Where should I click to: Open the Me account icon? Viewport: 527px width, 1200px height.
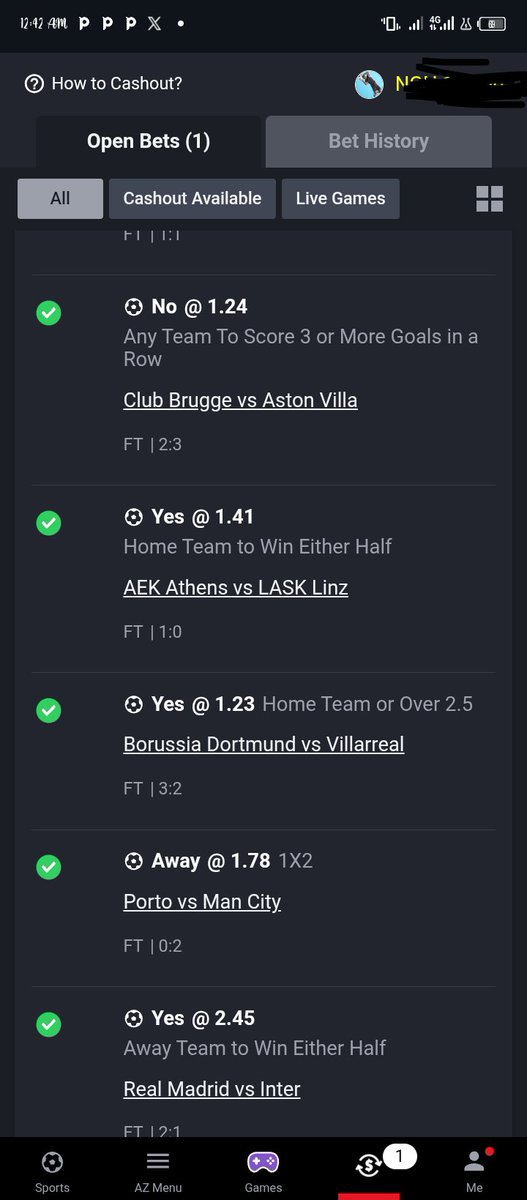point(473,1162)
